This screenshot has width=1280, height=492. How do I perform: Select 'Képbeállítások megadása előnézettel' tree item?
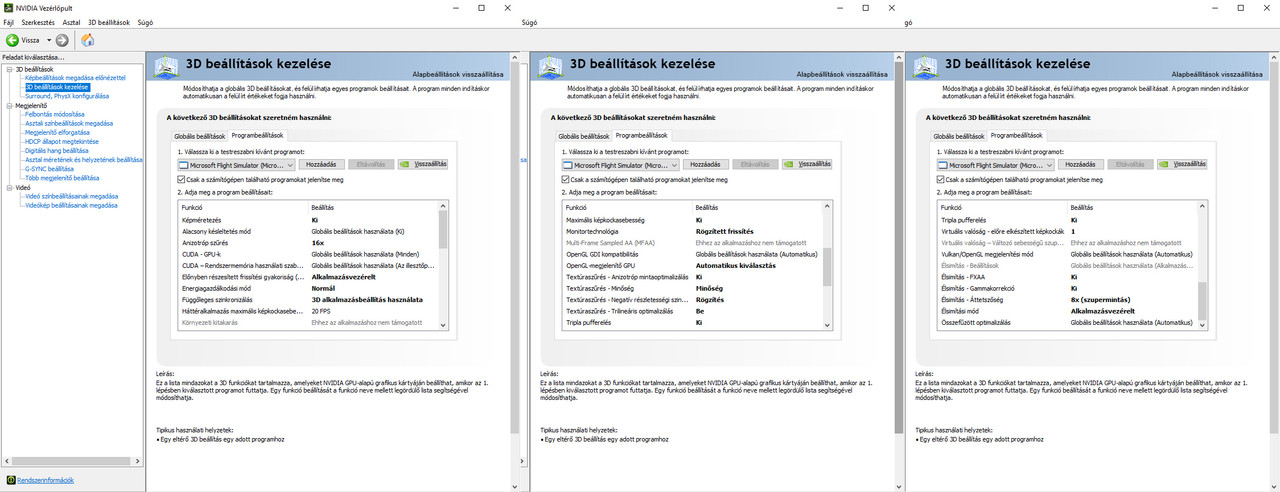(x=75, y=78)
